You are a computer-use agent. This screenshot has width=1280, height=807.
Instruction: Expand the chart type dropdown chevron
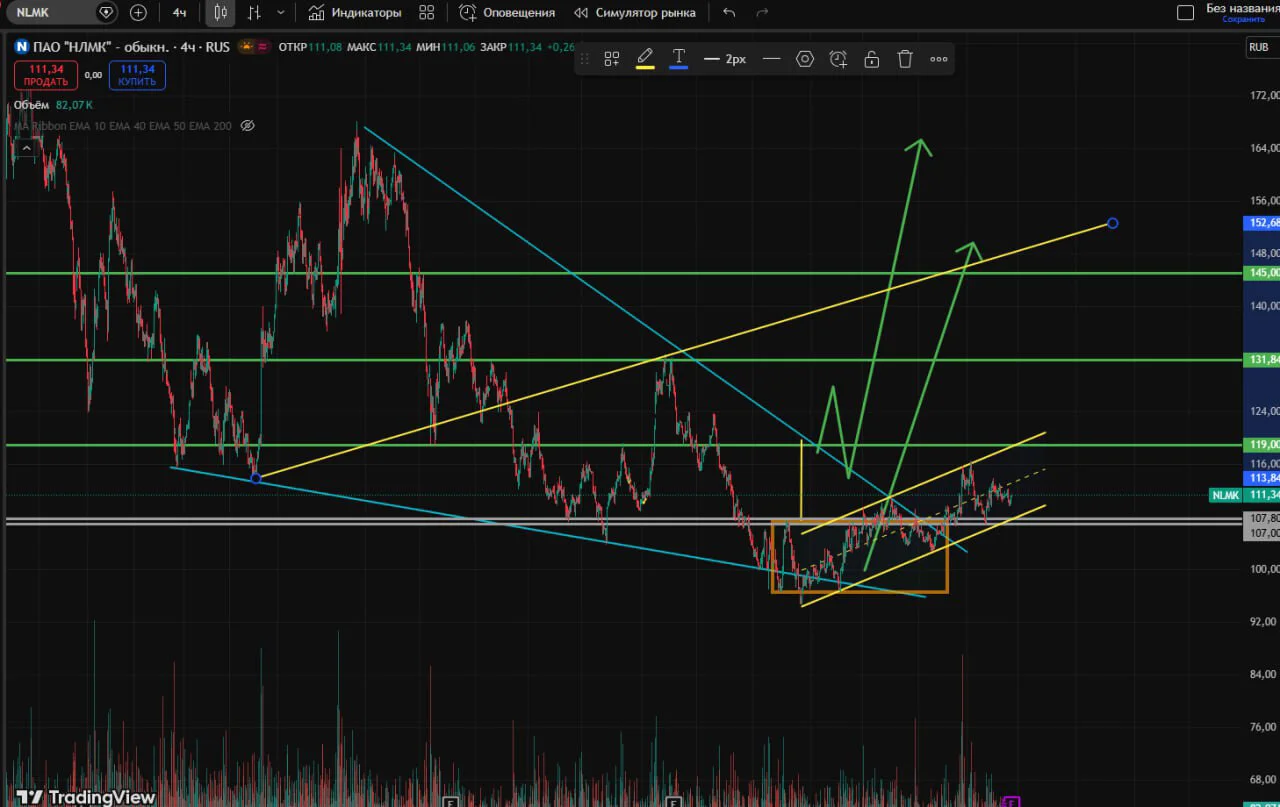click(x=280, y=13)
